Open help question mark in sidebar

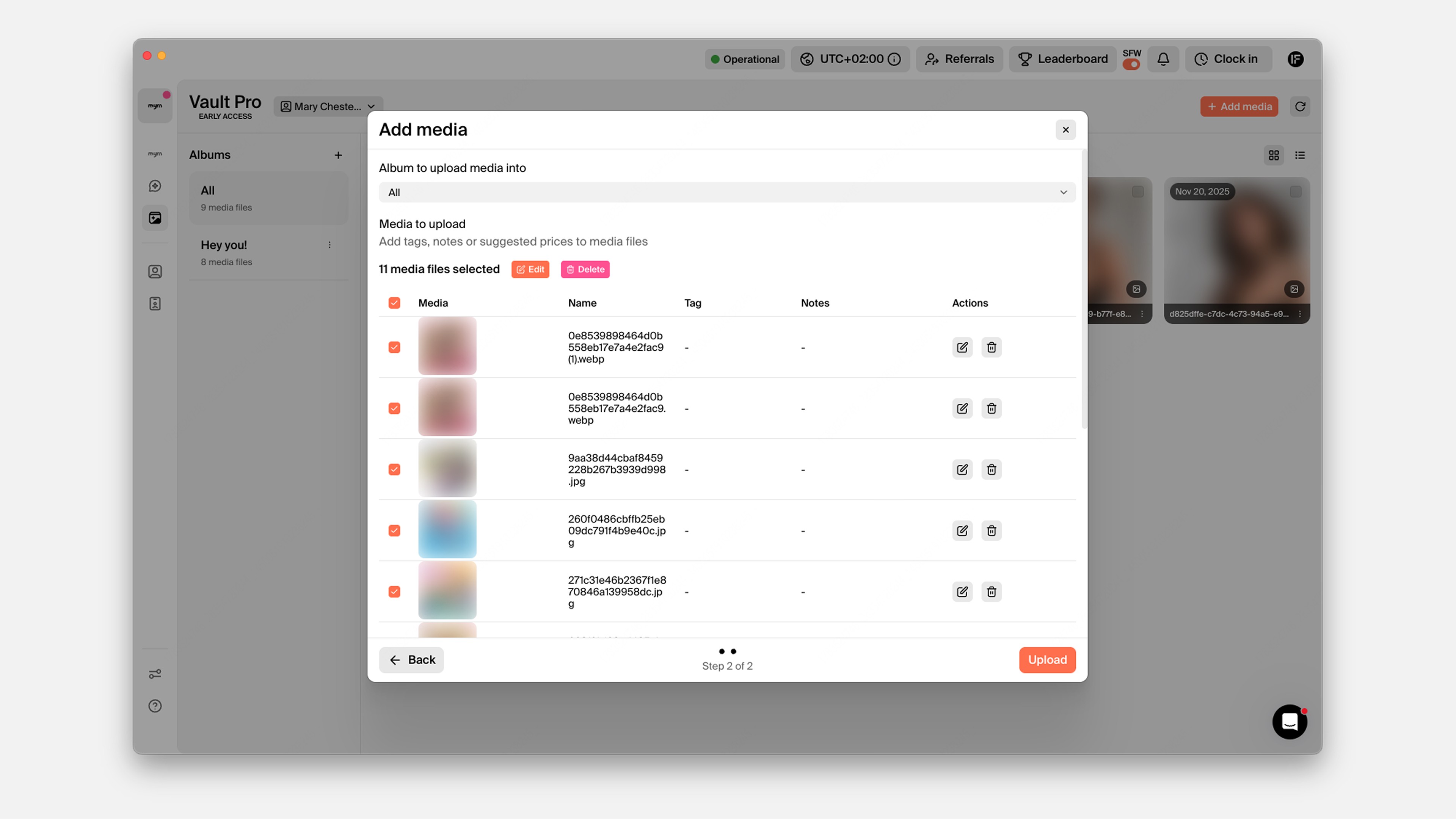(x=155, y=705)
